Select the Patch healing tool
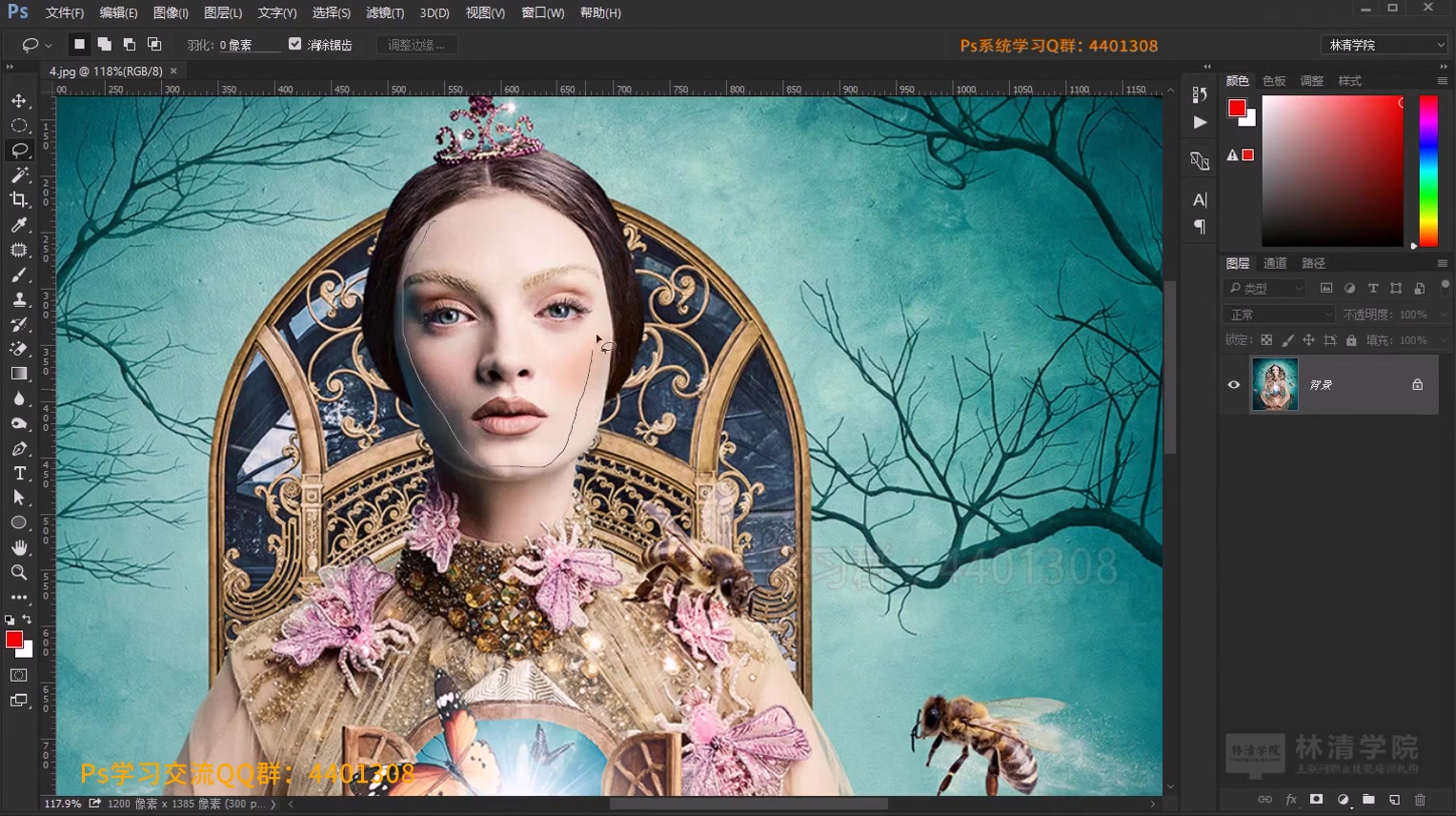This screenshot has height=816, width=1456. 19,250
